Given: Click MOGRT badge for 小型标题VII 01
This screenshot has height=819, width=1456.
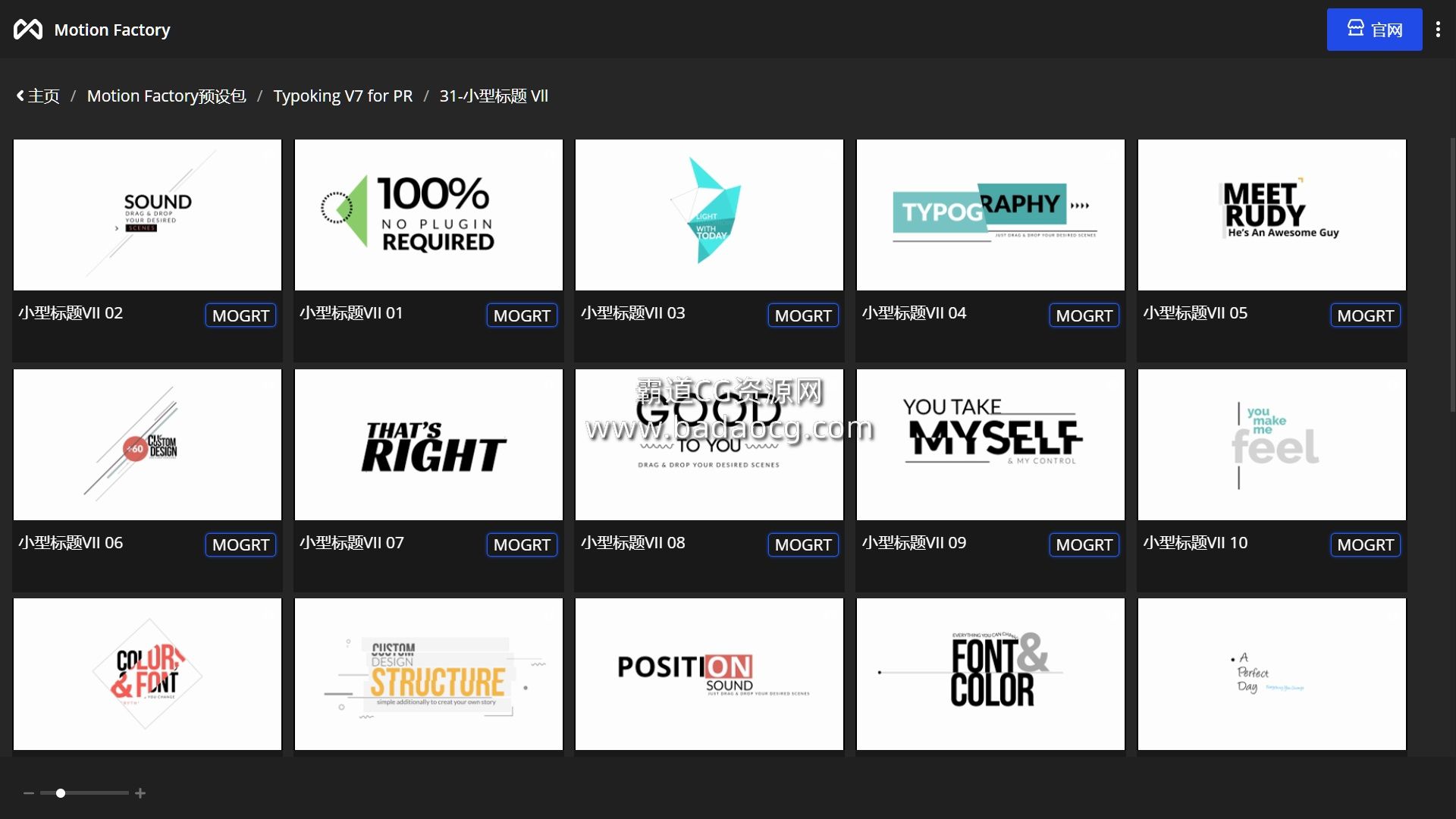Looking at the screenshot, I should [522, 315].
